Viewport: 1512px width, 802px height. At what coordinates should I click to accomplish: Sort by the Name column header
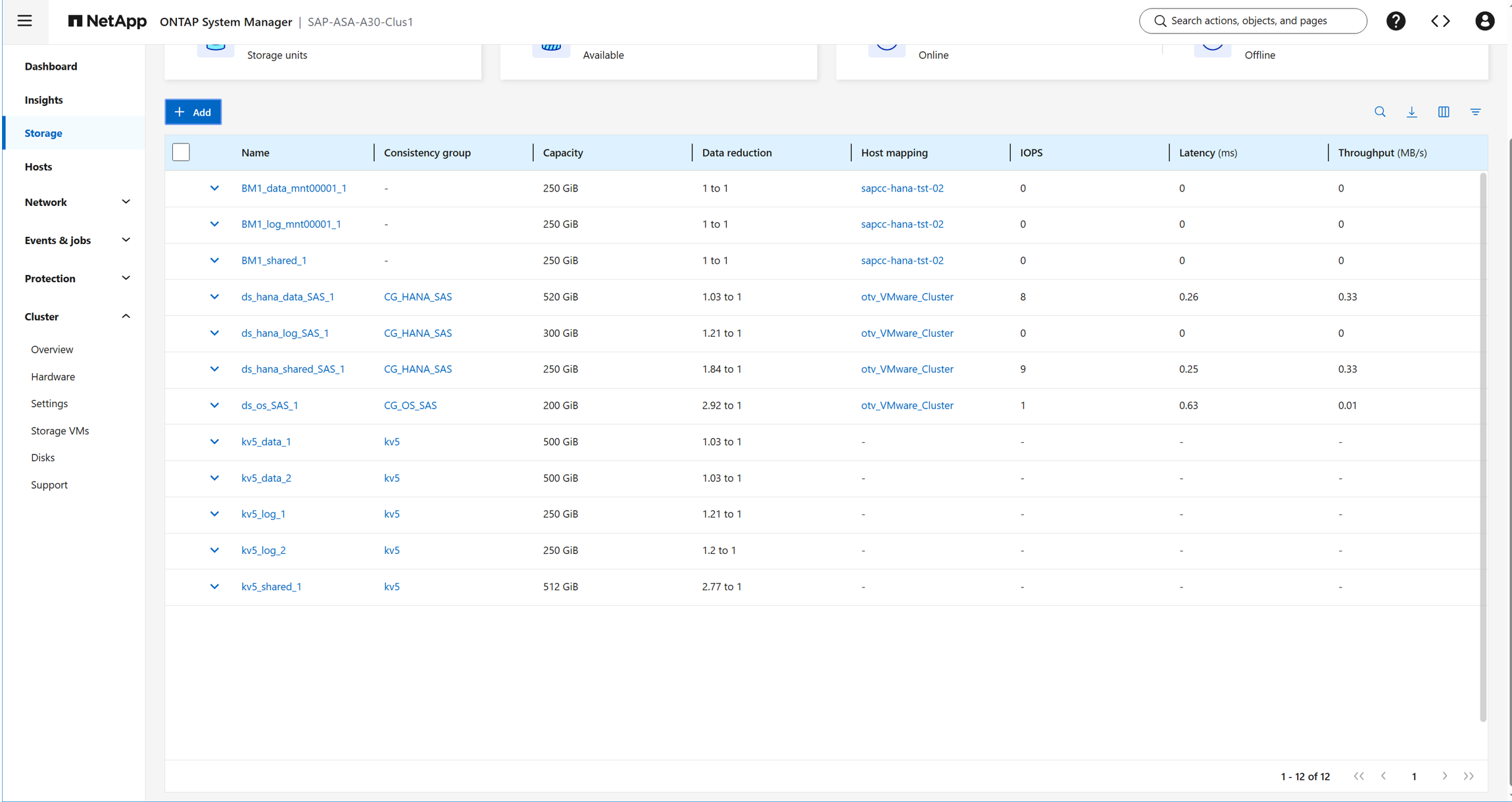[255, 153]
